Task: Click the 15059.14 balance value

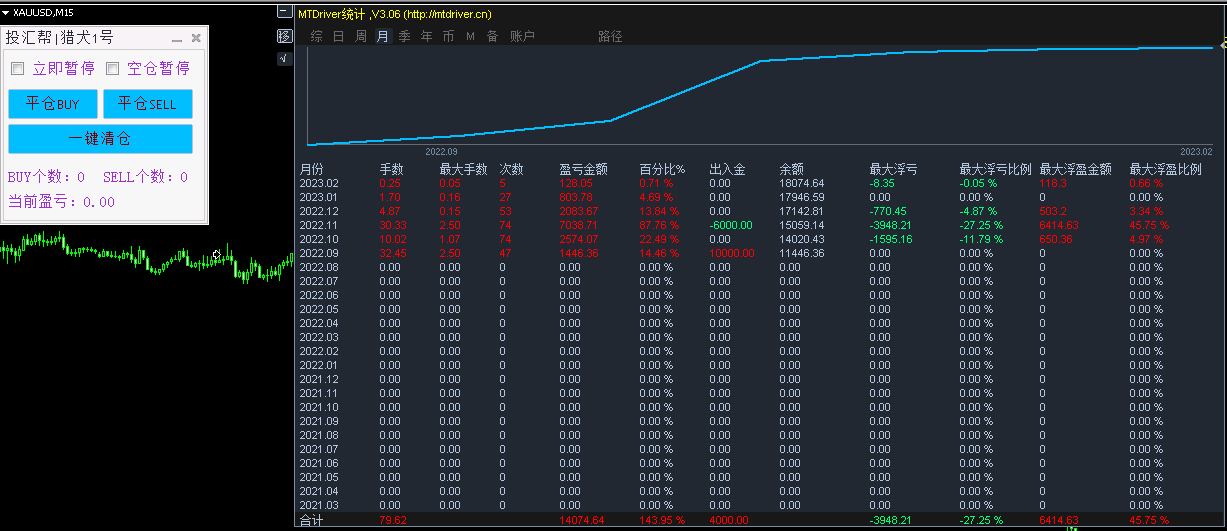Action: [802, 225]
